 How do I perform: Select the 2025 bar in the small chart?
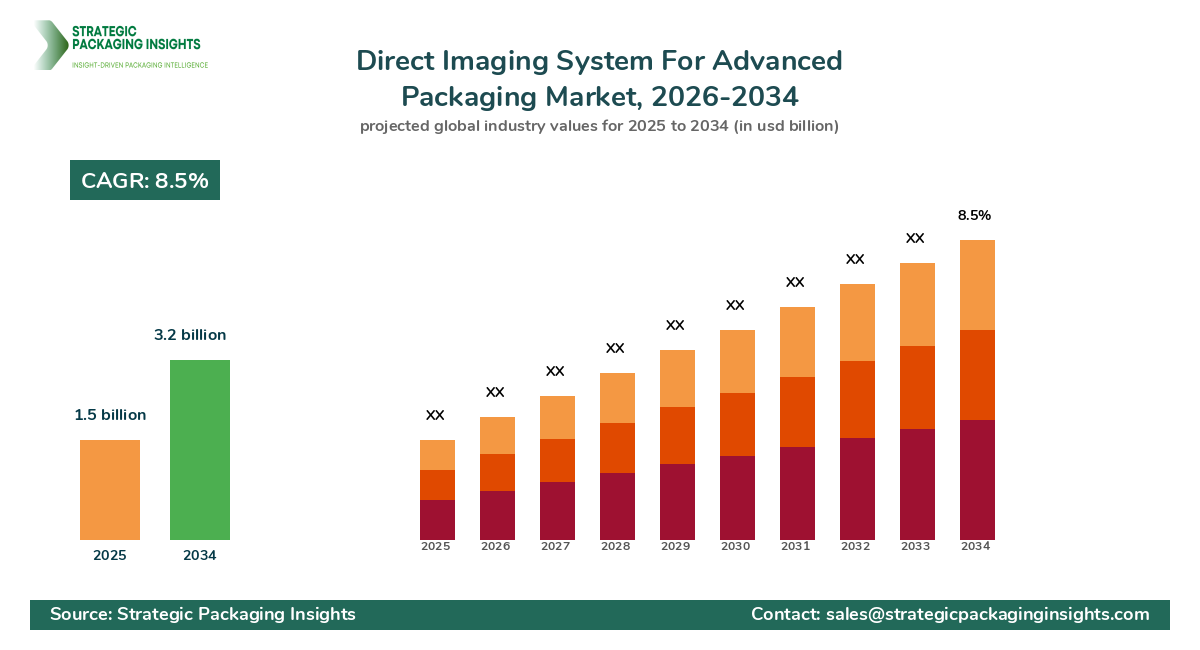pyautogui.click(x=110, y=490)
